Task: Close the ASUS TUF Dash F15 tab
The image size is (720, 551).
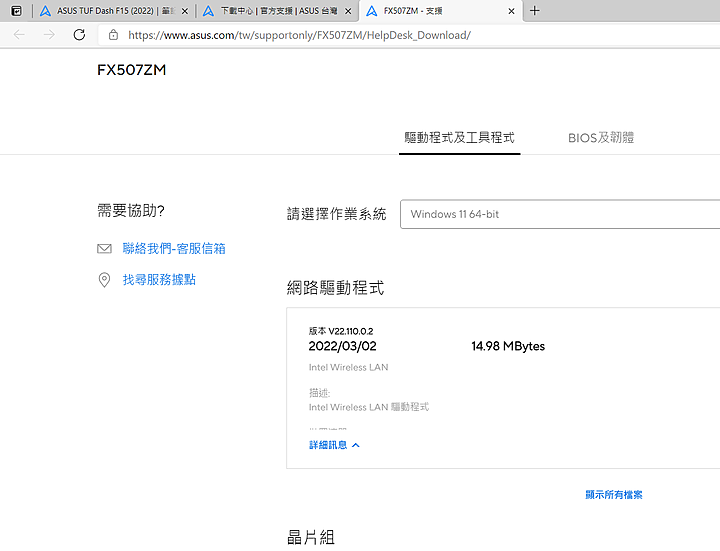Action: tap(185, 11)
